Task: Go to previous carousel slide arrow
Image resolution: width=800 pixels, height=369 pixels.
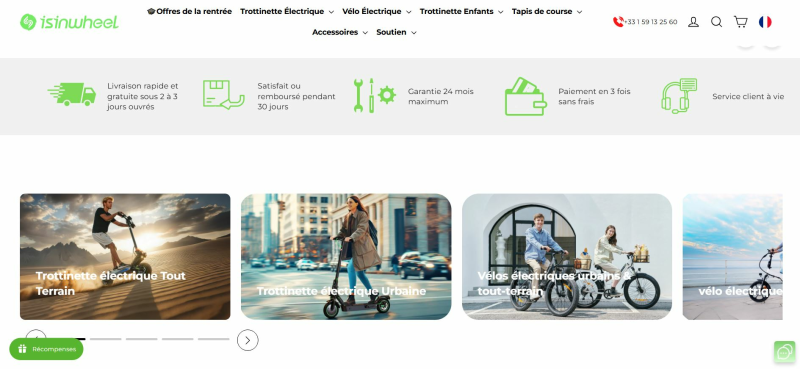Action: tap(36, 334)
